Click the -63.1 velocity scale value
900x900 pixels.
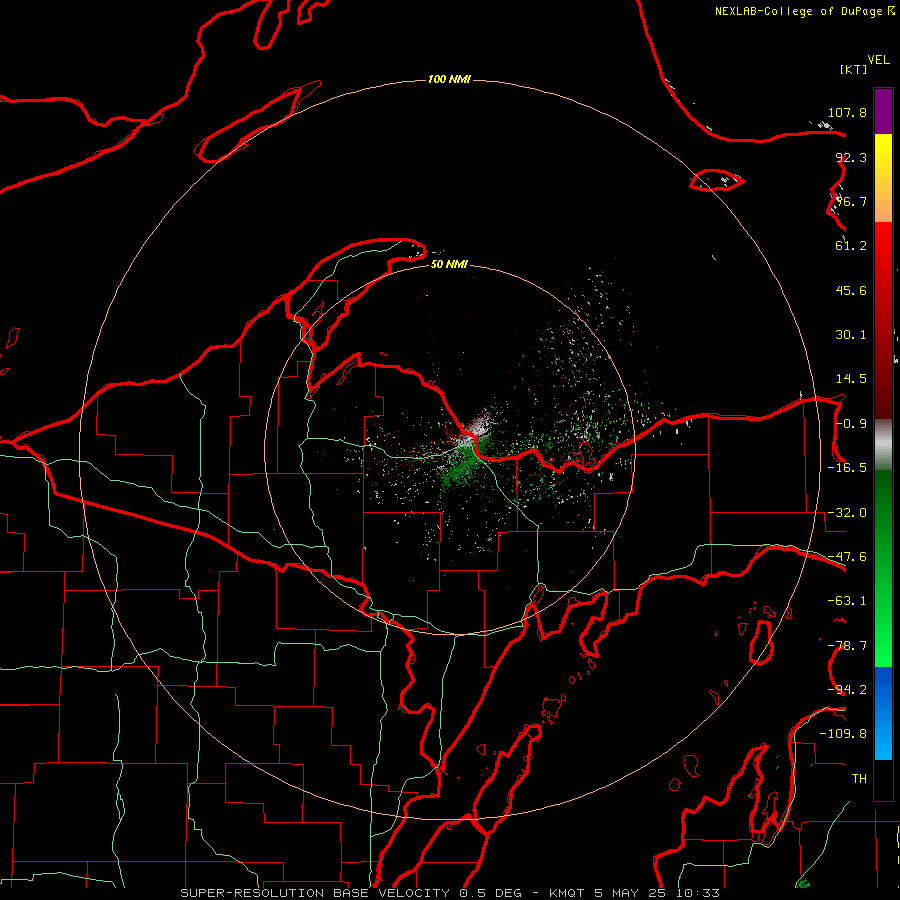[847, 601]
